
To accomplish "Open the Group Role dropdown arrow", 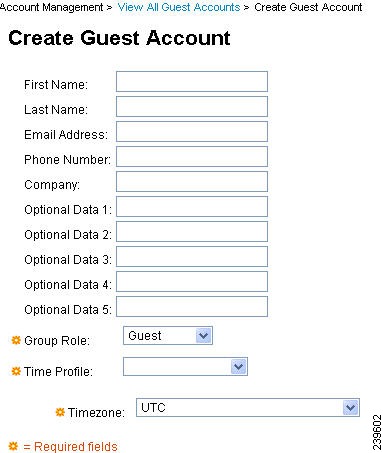I will 203,336.
